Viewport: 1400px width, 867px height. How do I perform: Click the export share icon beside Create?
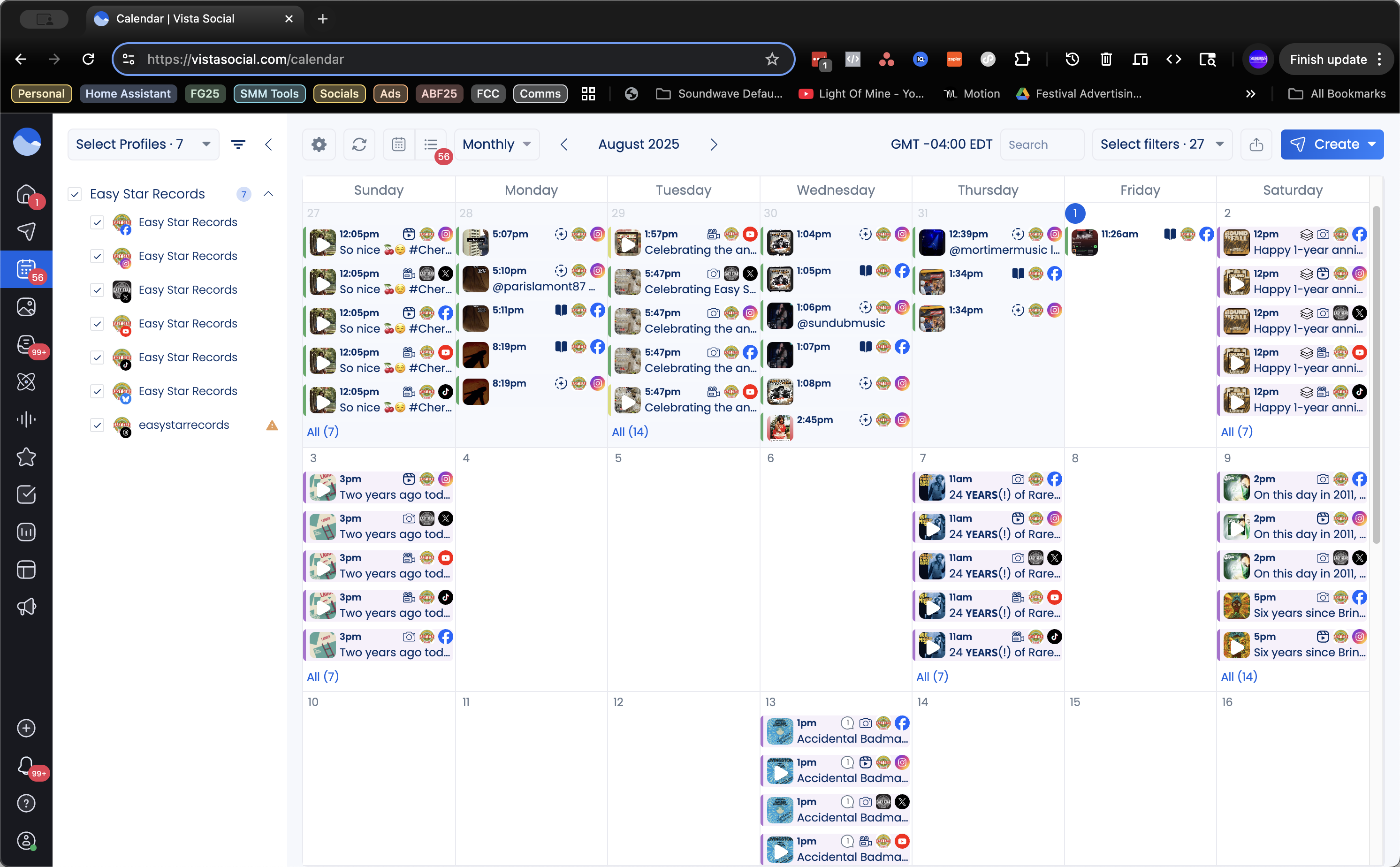click(1255, 144)
